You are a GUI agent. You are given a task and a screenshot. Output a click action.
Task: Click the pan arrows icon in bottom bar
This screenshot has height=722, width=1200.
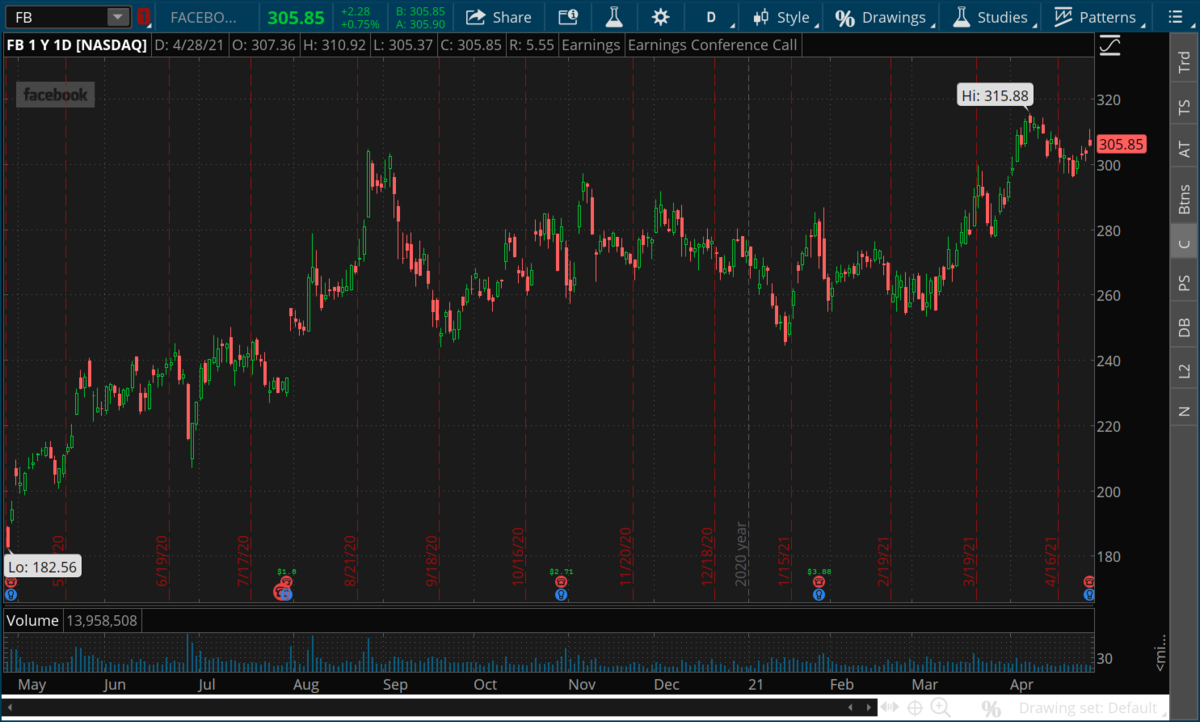888,708
